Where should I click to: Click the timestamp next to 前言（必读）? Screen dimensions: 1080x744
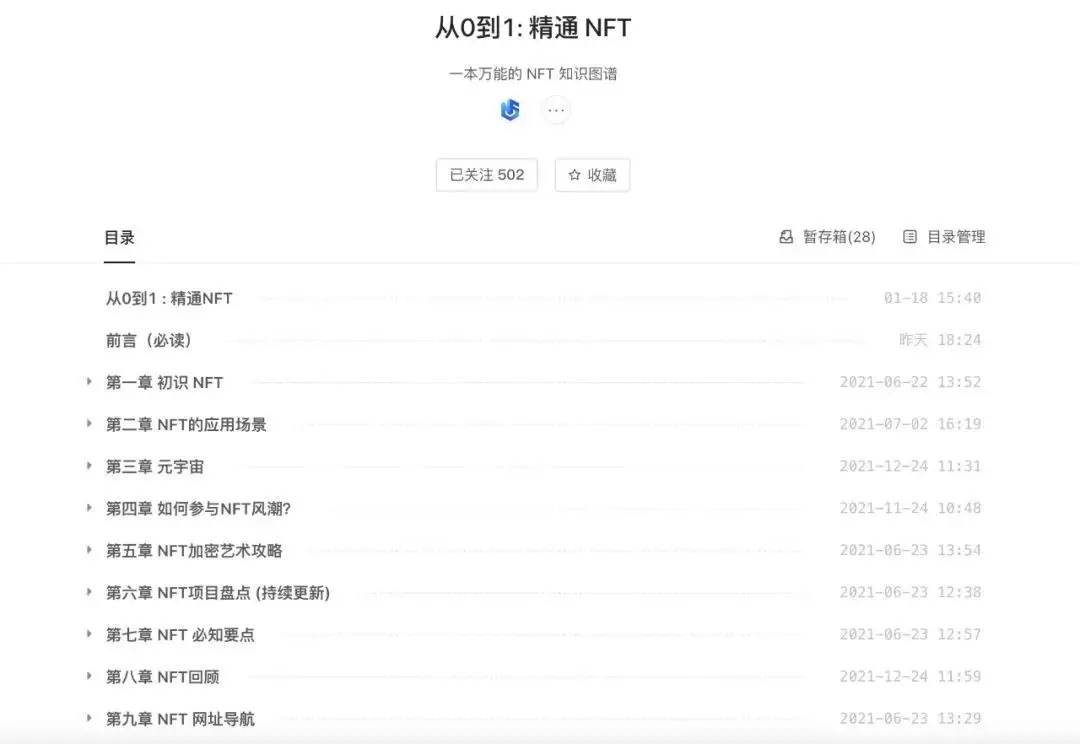pos(938,340)
